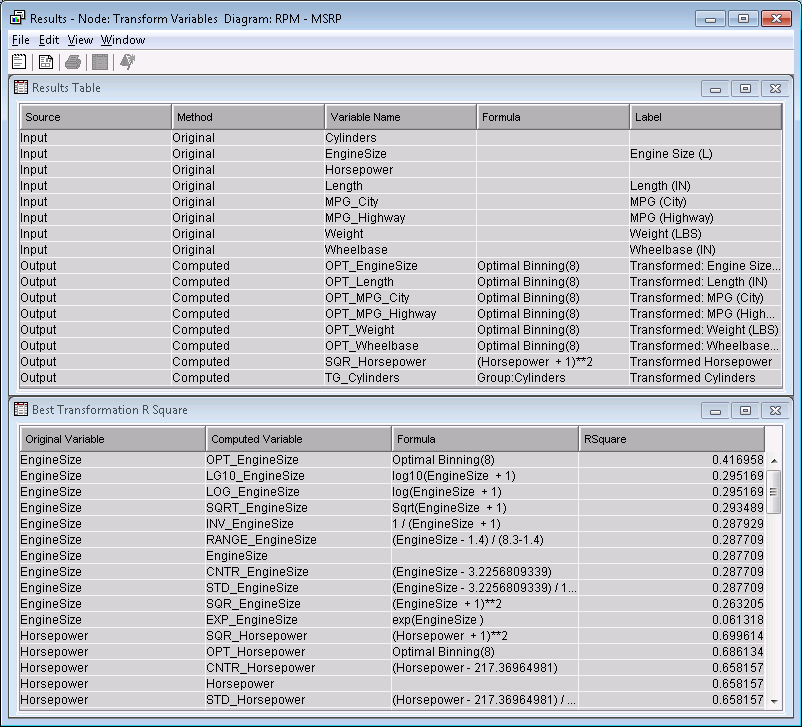Click the Variable Name column header
Screen dimensions: 802x727
398,117
